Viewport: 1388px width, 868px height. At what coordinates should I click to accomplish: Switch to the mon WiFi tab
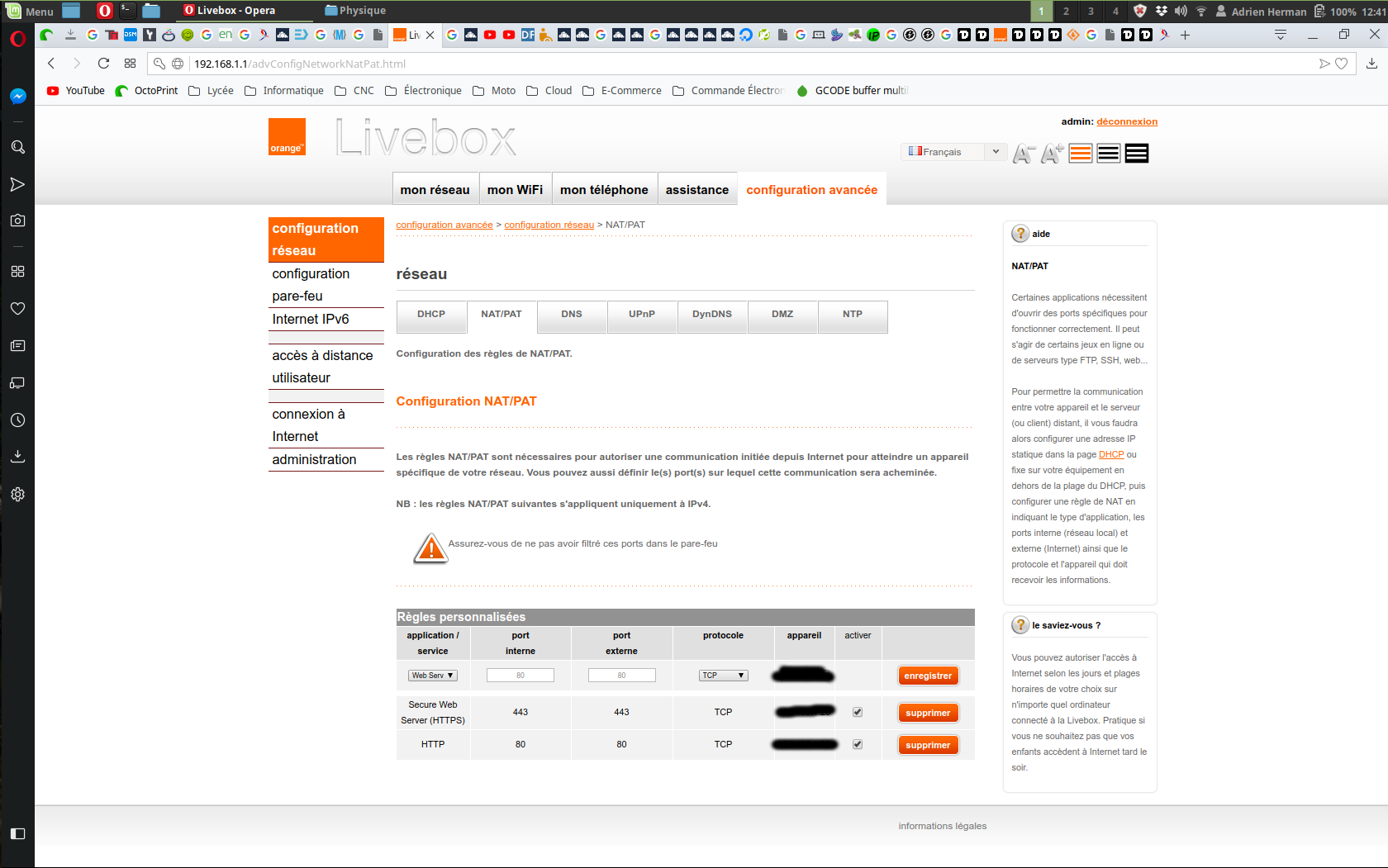pyautogui.click(x=515, y=190)
